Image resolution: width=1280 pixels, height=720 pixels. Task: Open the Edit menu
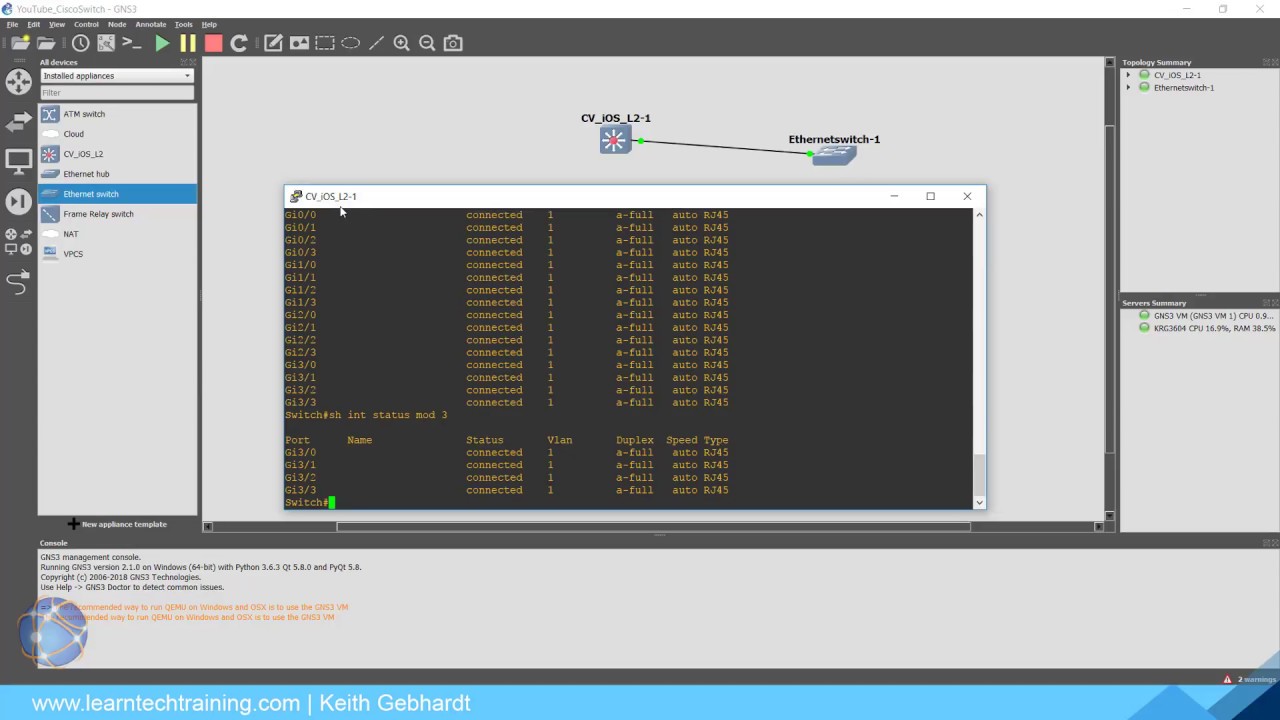pyautogui.click(x=34, y=24)
